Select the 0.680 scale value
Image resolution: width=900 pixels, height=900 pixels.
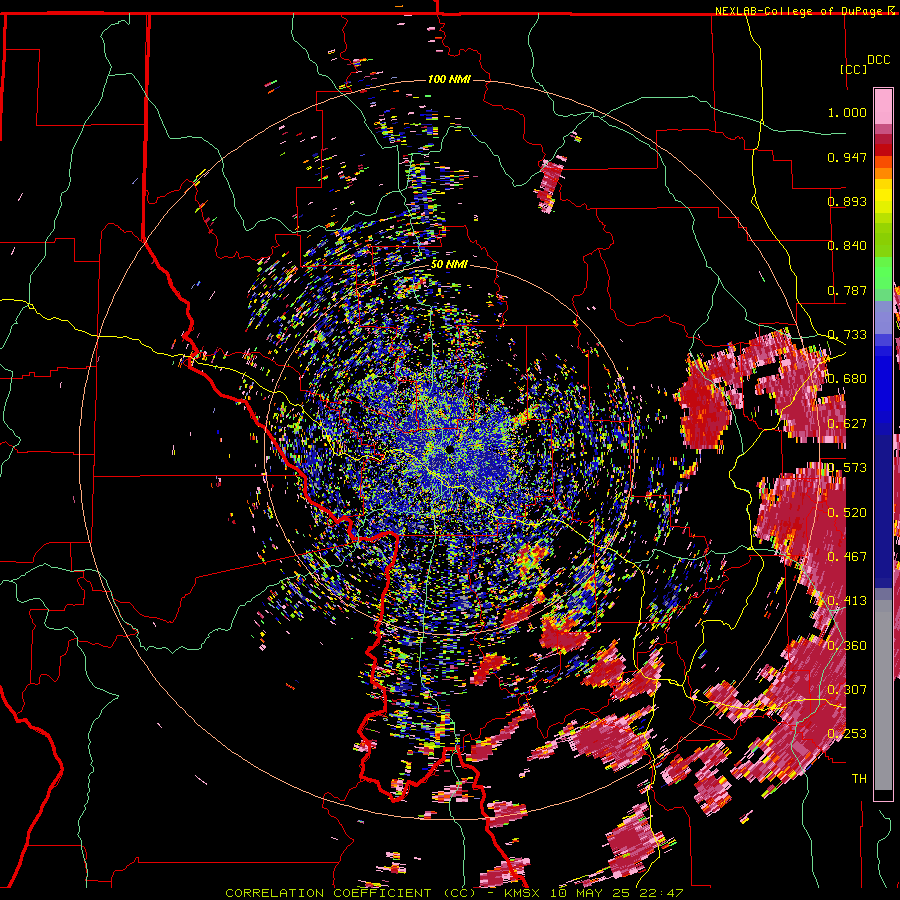[x=847, y=379]
